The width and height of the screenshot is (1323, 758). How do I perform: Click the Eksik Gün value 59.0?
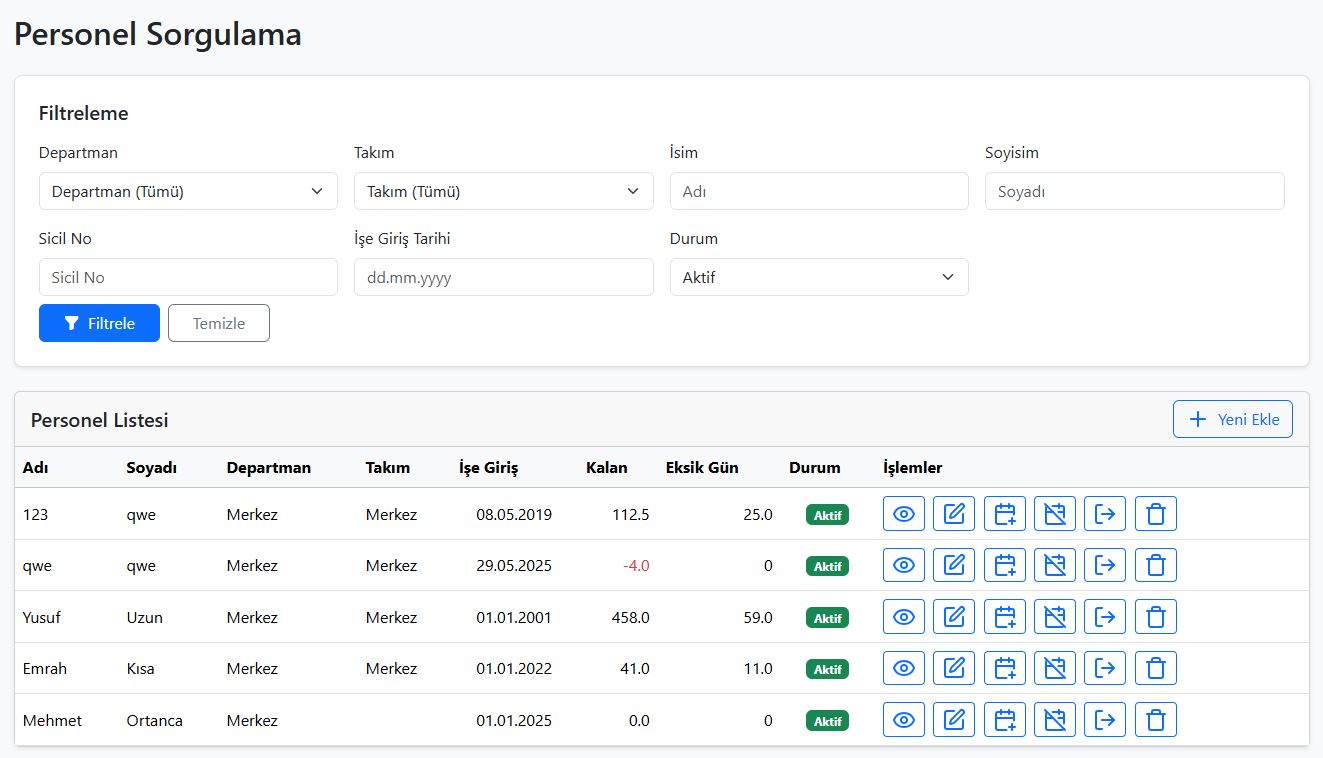click(758, 617)
